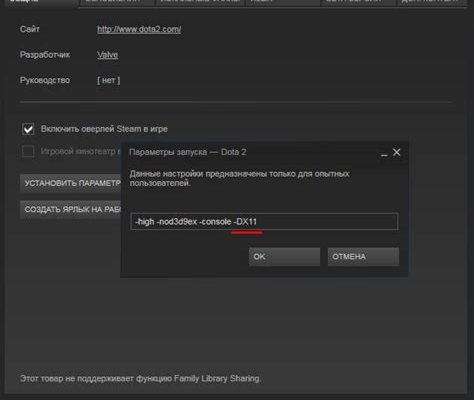
Task: Cancel the dialog with ОТМЕНА
Action: [x=363, y=257]
